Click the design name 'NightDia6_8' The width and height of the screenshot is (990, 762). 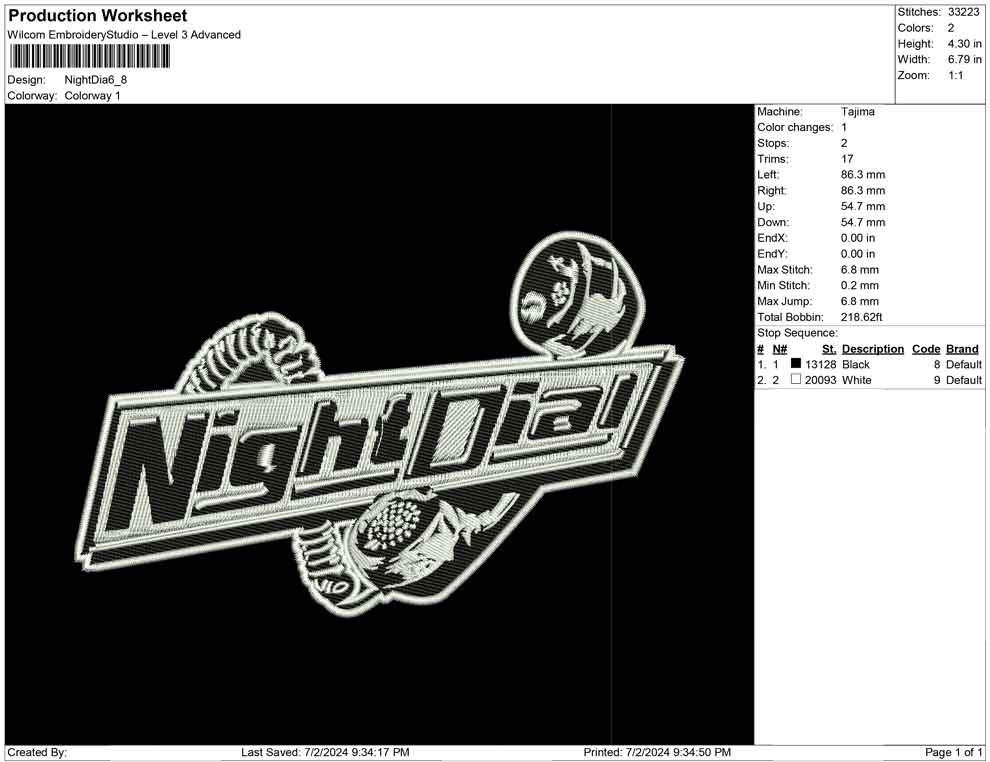96,80
